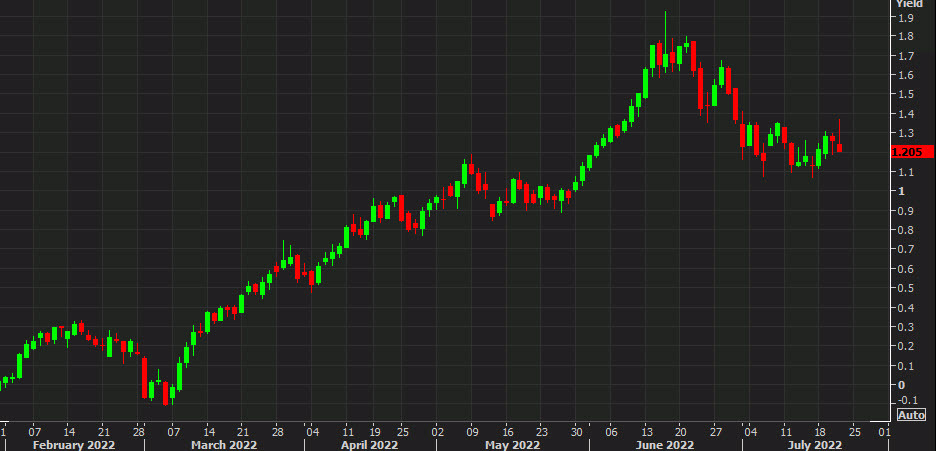This screenshot has width=936, height=451.
Task: Click the 1.1 yield axis value
Action: pyautogui.click(x=906, y=172)
